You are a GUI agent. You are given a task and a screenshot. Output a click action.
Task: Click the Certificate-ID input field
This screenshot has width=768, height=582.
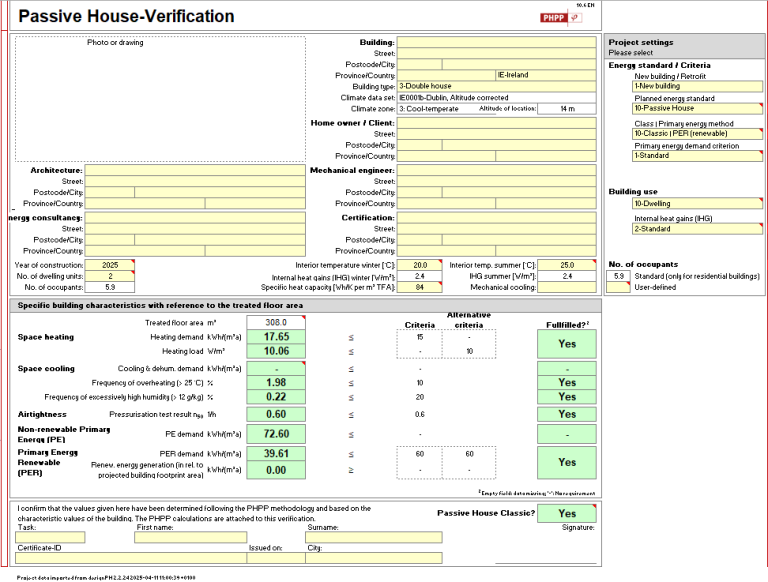pos(131,558)
